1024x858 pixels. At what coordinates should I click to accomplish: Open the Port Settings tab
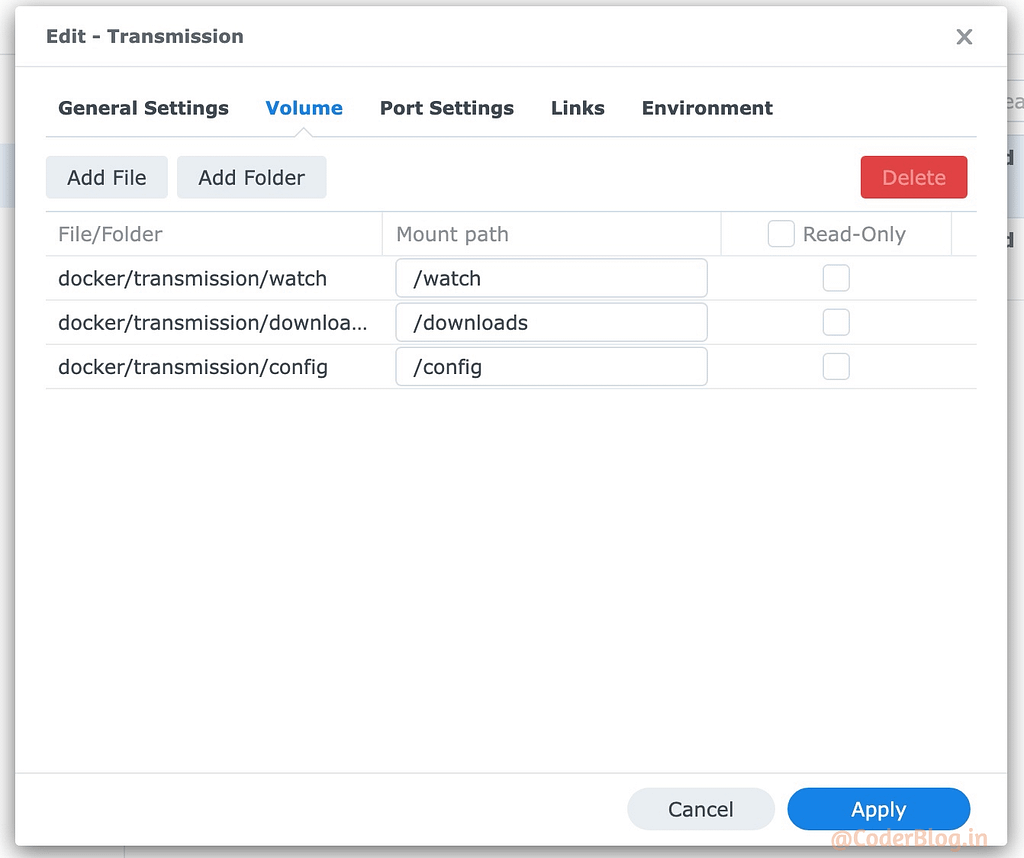[447, 108]
